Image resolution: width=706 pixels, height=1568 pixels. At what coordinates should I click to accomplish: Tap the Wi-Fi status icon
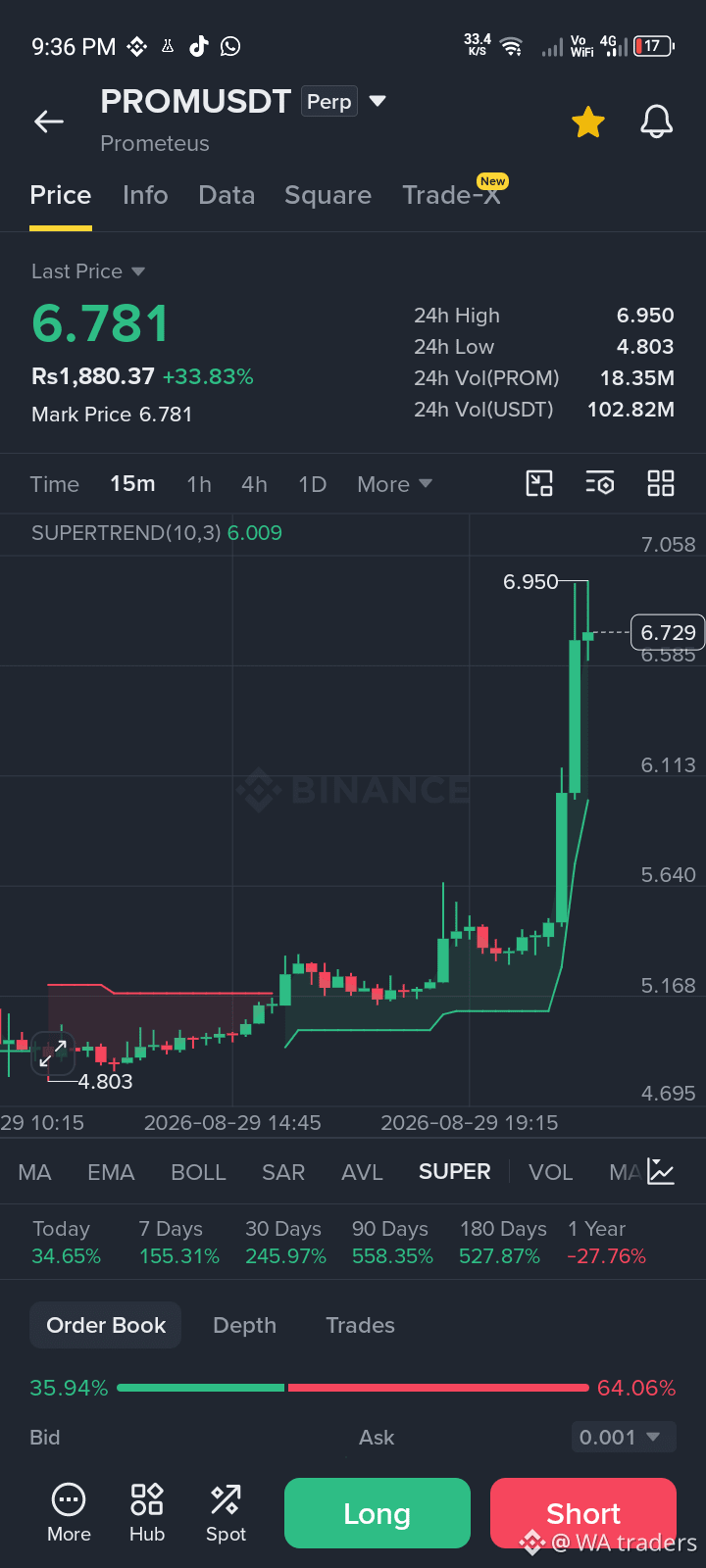[x=512, y=46]
